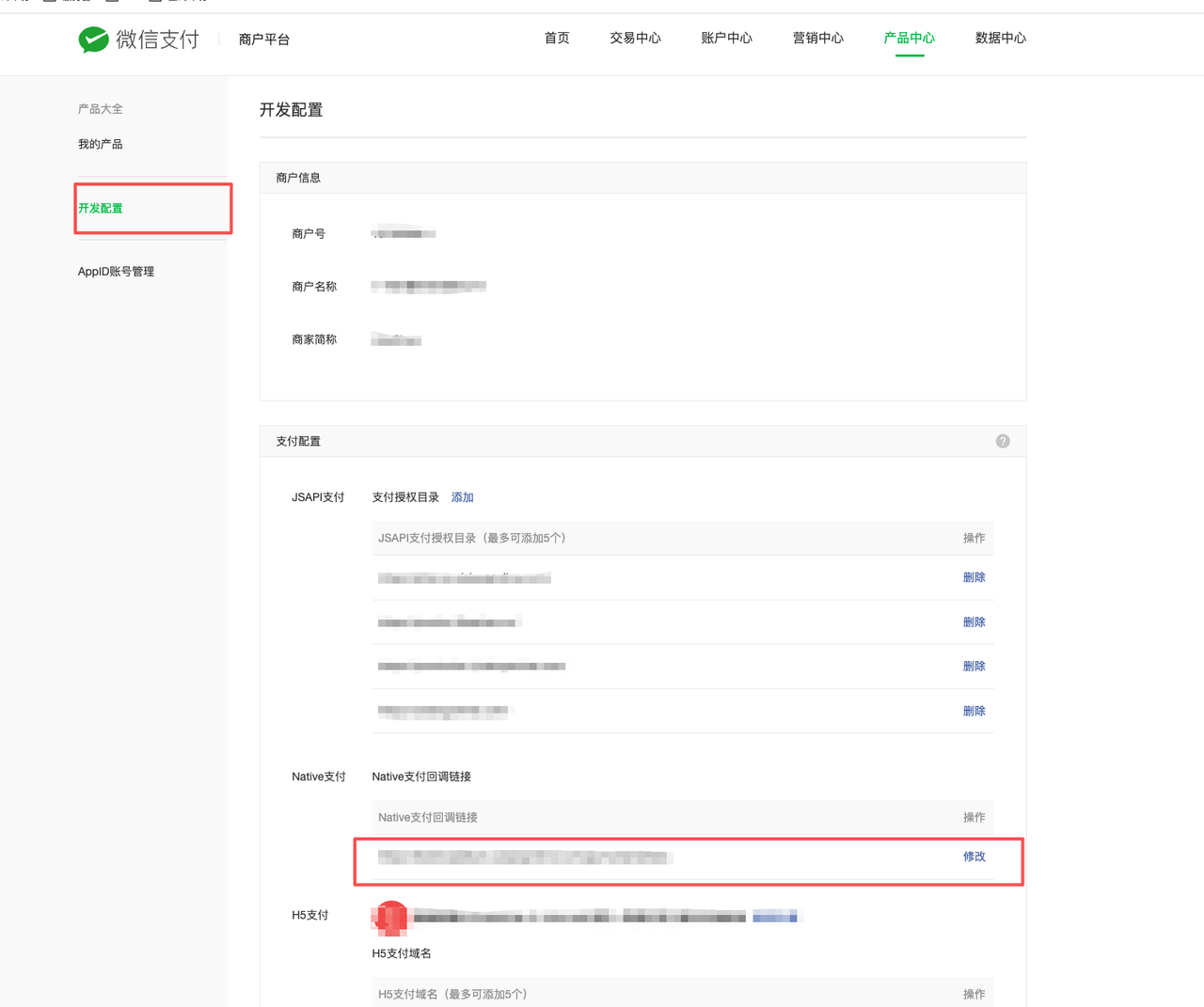1204x1007 pixels.
Task: Select the highlighted 开发配置 sidebar item
Action: pos(100,208)
